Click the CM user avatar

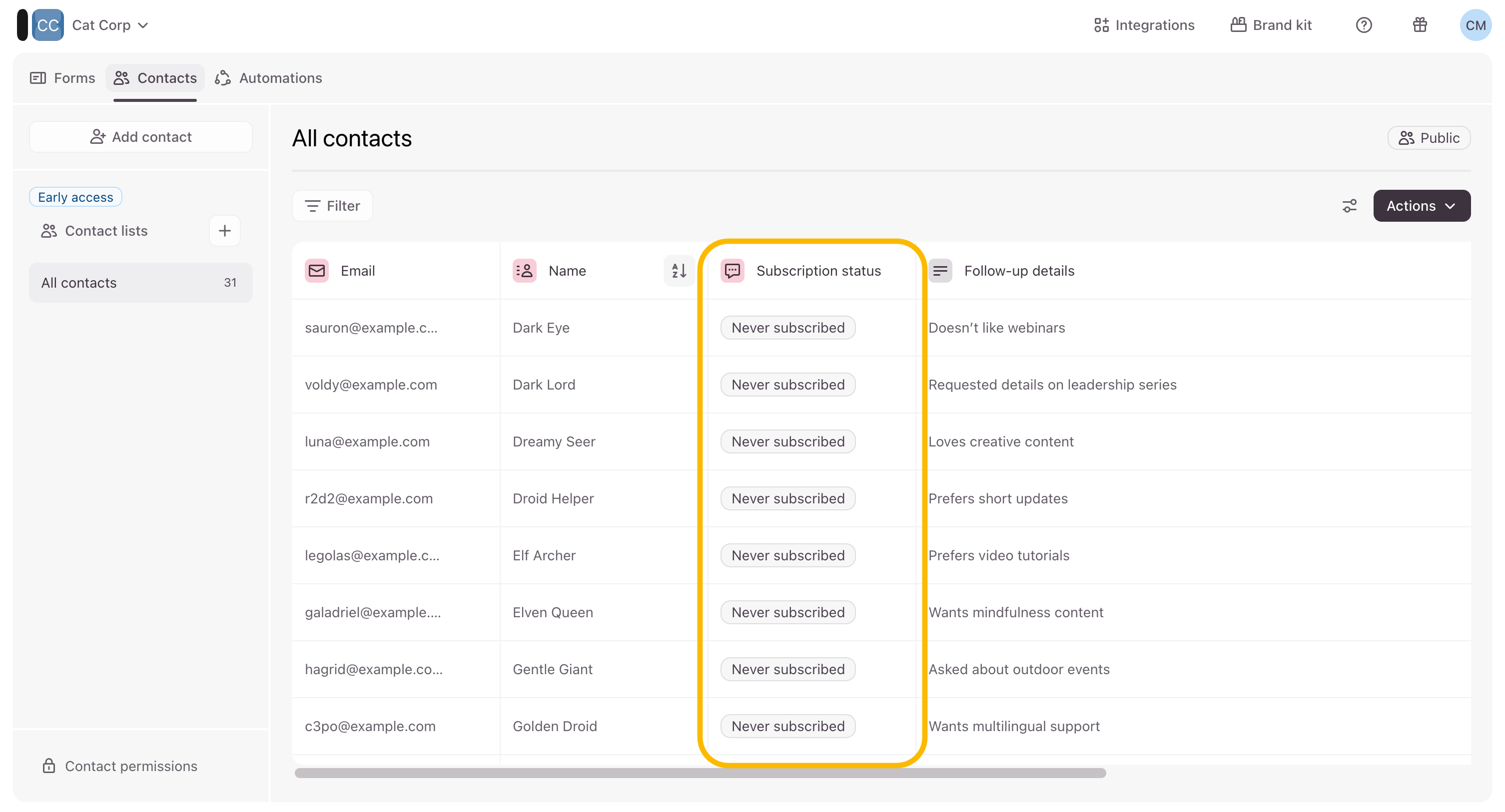pyautogui.click(x=1475, y=25)
